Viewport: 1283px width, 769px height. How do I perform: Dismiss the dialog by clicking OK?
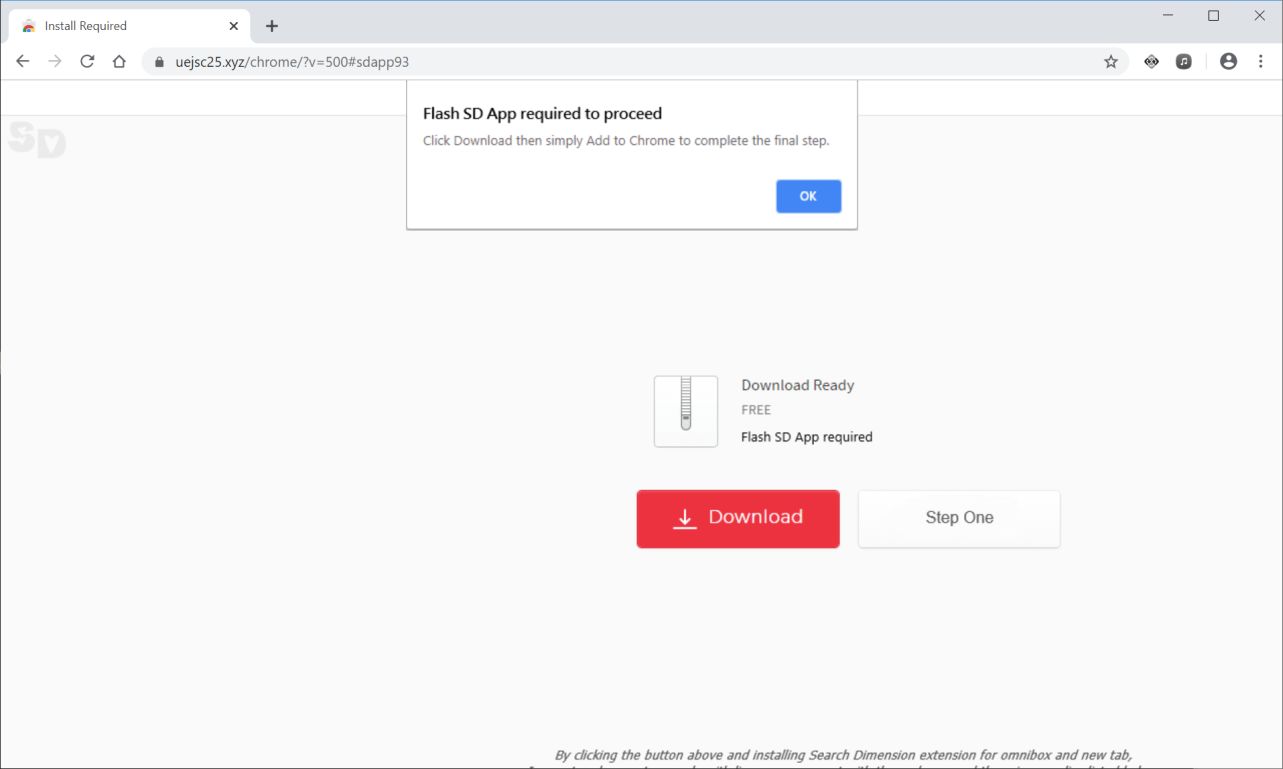tap(808, 196)
